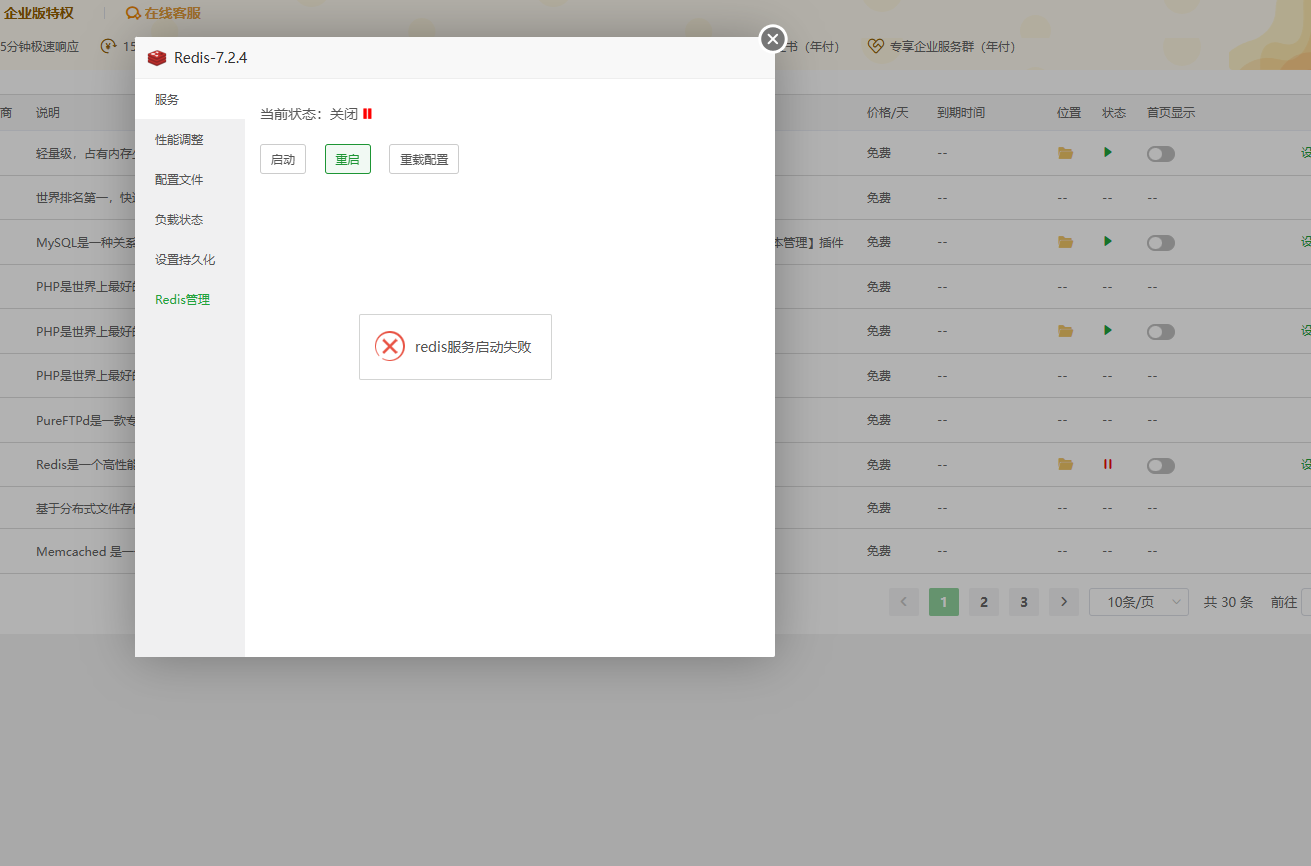This screenshot has width=1311, height=866.
Task: Open the 配置文件 tab
Action: point(190,179)
